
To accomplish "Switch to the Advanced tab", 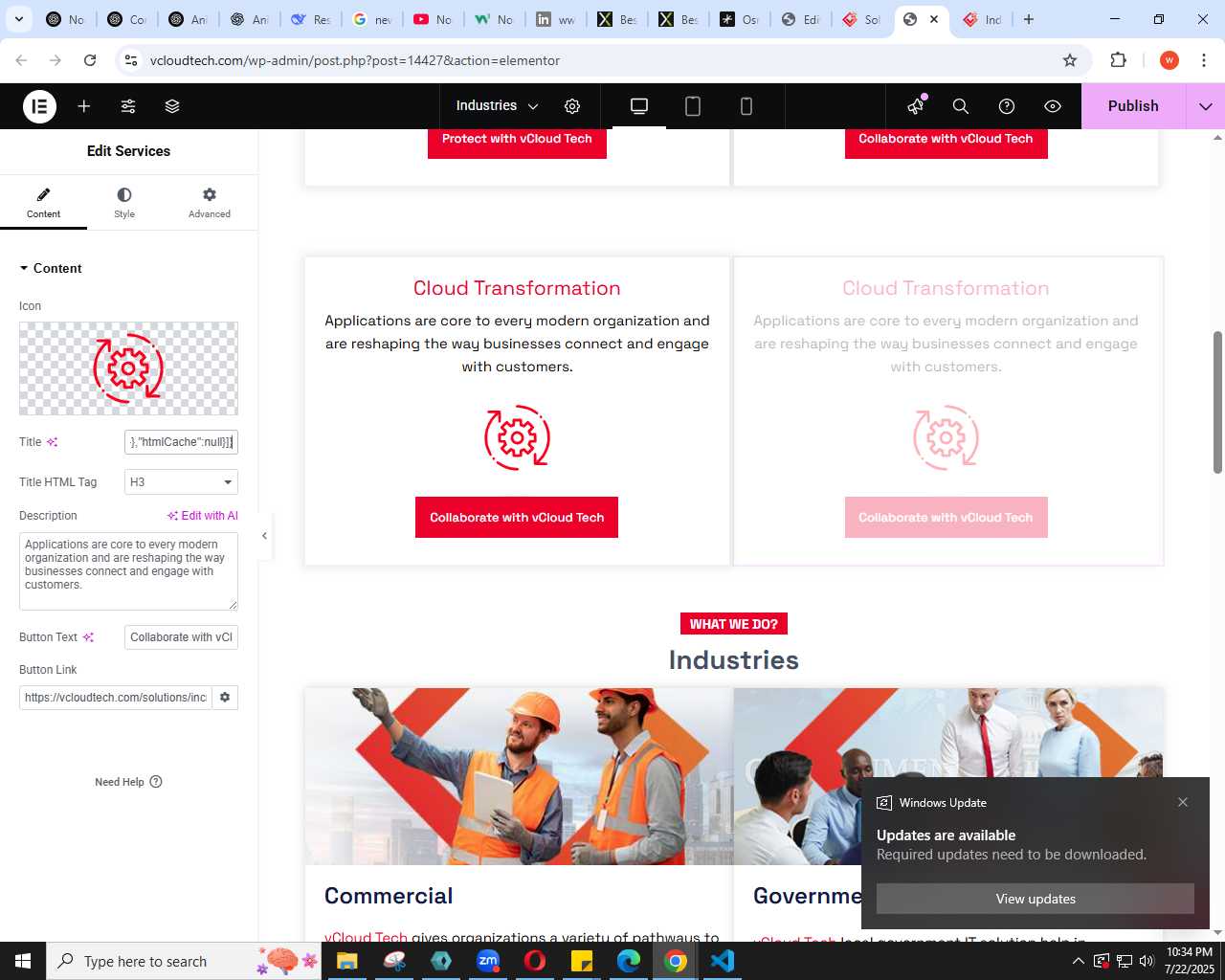I will click(210, 202).
